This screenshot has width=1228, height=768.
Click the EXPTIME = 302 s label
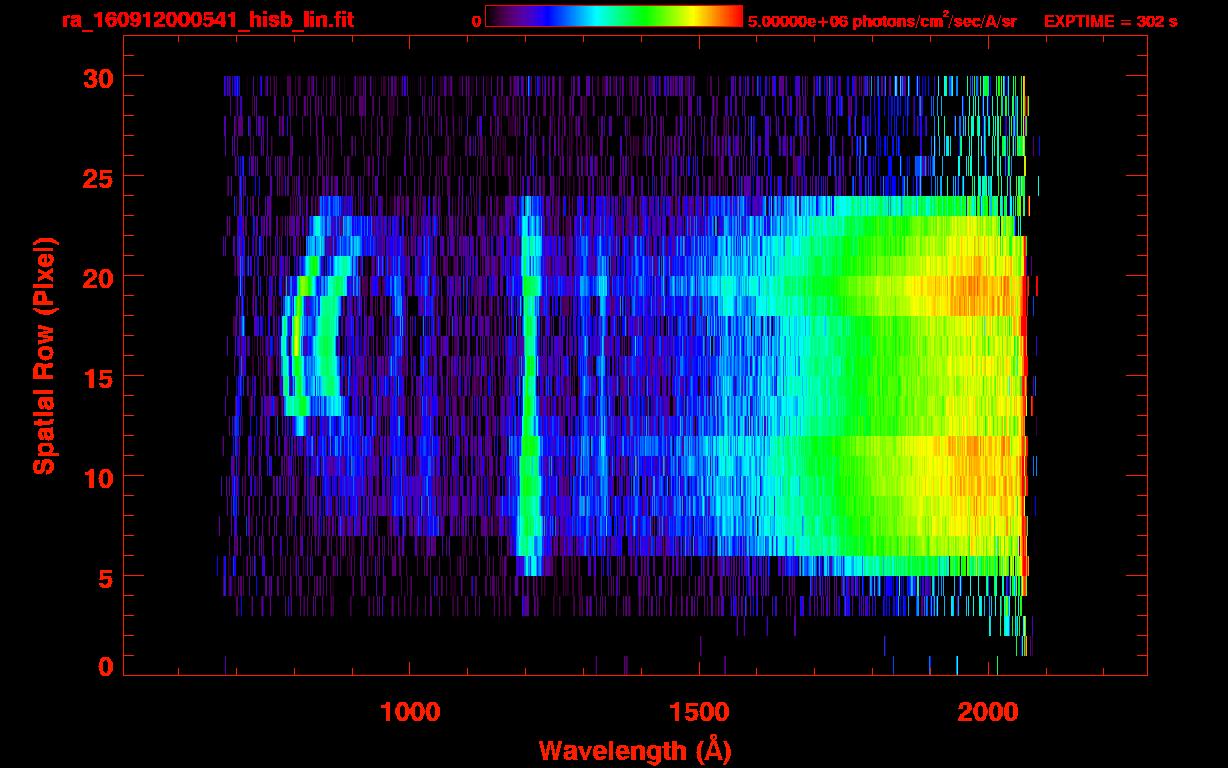pos(1110,21)
